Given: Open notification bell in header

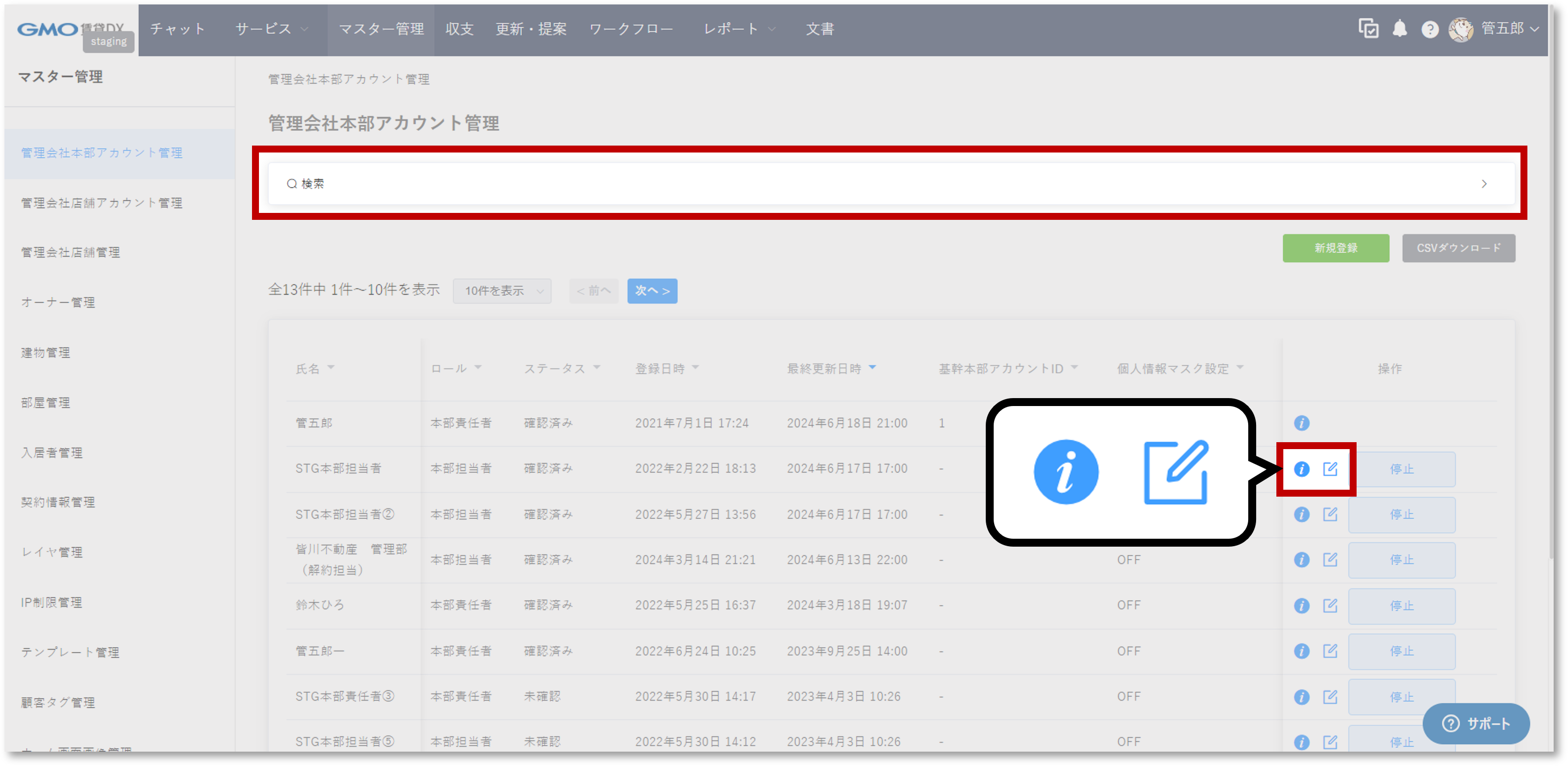Looking at the screenshot, I should [x=1399, y=29].
